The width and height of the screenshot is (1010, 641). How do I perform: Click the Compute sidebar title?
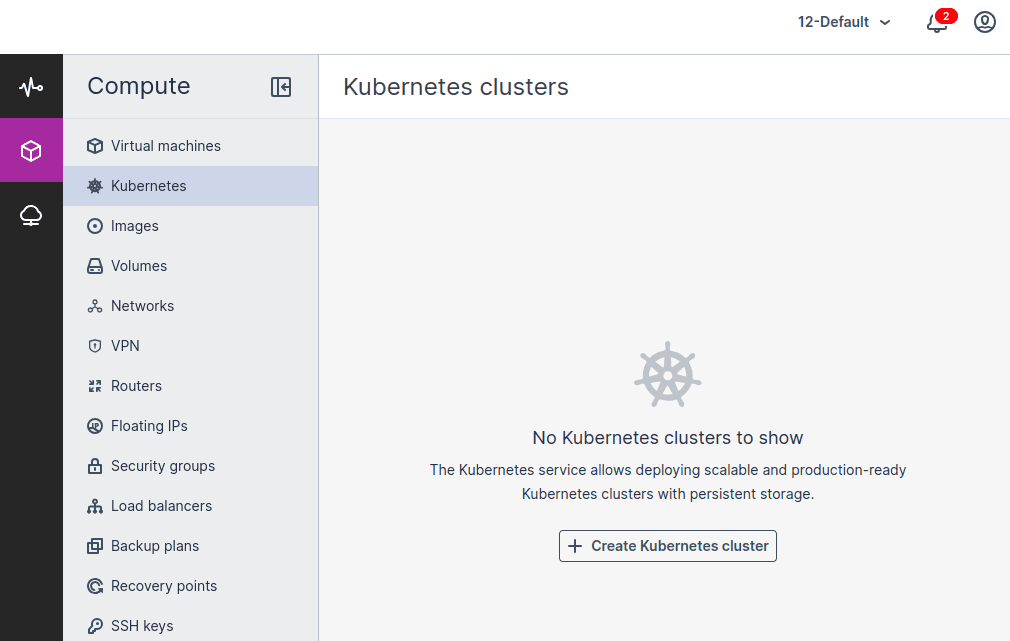pyautogui.click(x=139, y=86)
